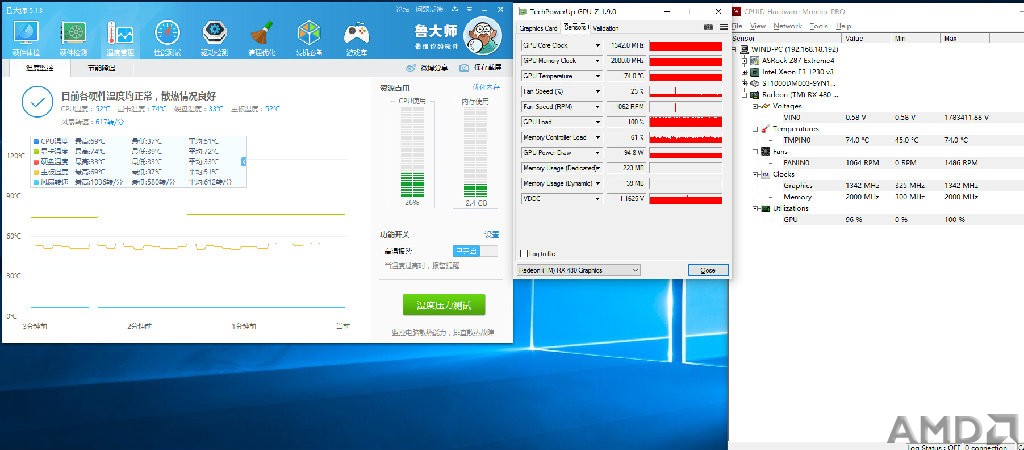Select the ASRock Z87 Extreme4 motherboard row
The image size is (1024, 450).
pyautogui.click(x=793, y=60)
